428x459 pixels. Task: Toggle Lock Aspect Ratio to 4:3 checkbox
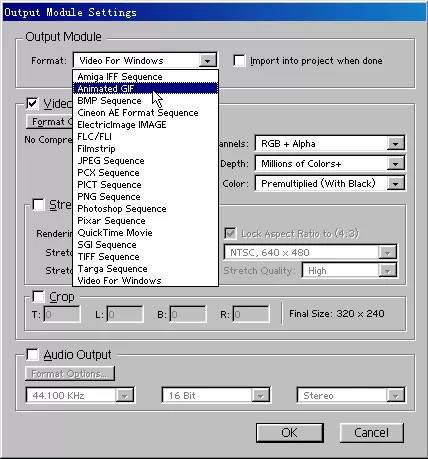pyautogui.click(x=230, y=234)
